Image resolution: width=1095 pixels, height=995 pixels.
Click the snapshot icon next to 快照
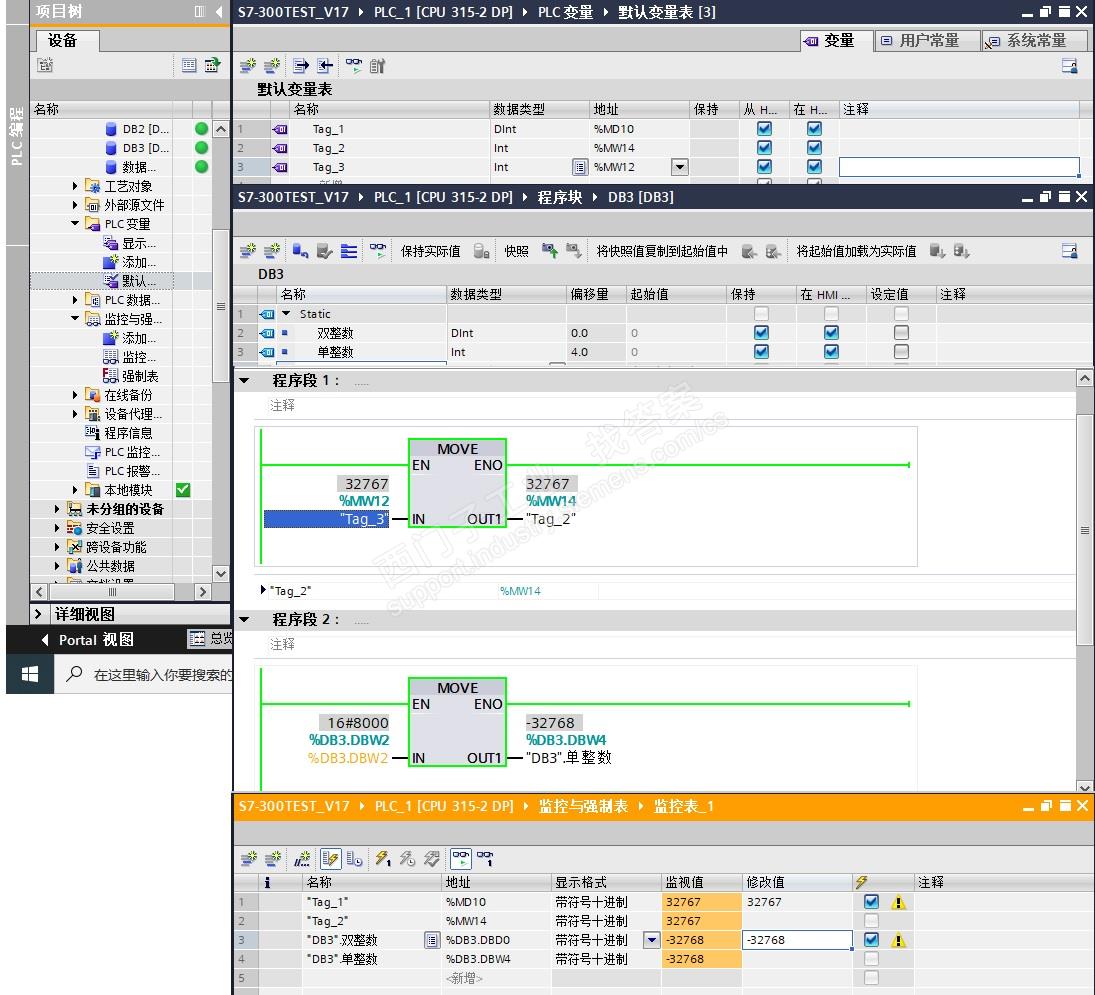[550, 251]
